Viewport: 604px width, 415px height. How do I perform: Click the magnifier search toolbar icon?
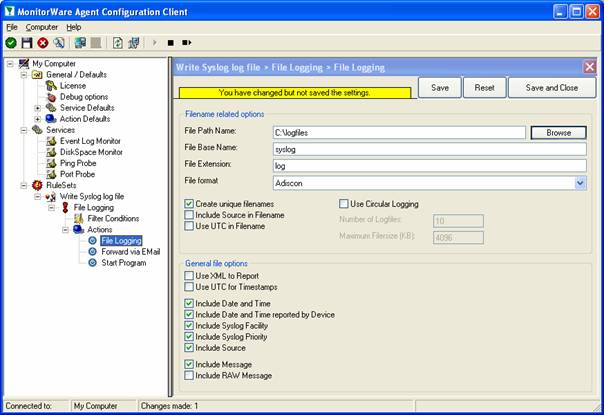(x=59, y=42)
